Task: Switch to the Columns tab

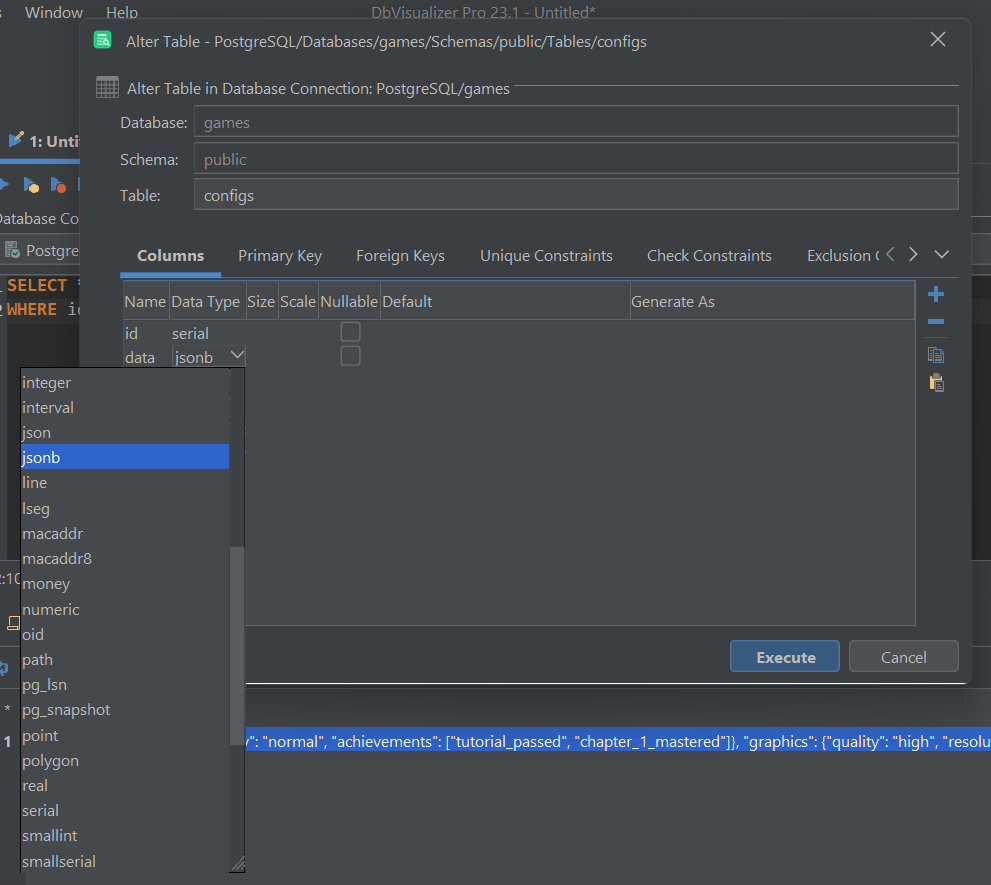Action: coord(171,255)
